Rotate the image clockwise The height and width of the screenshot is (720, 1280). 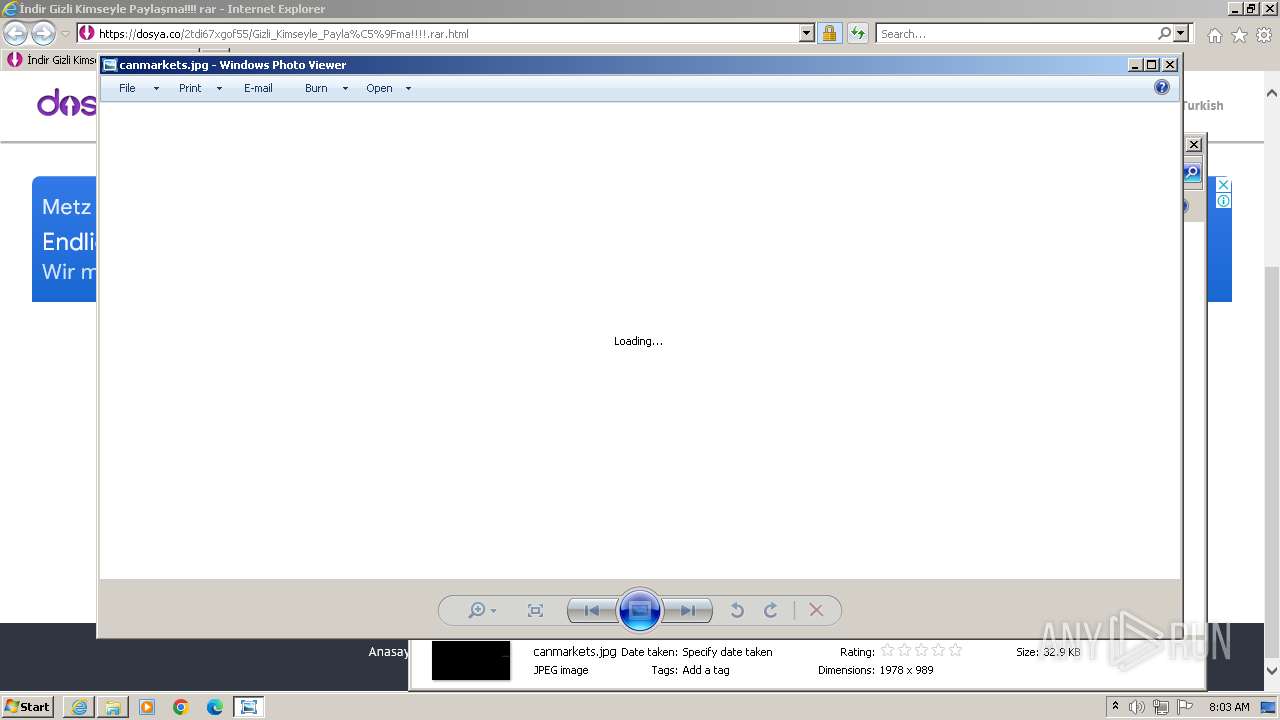click(771, 610)
